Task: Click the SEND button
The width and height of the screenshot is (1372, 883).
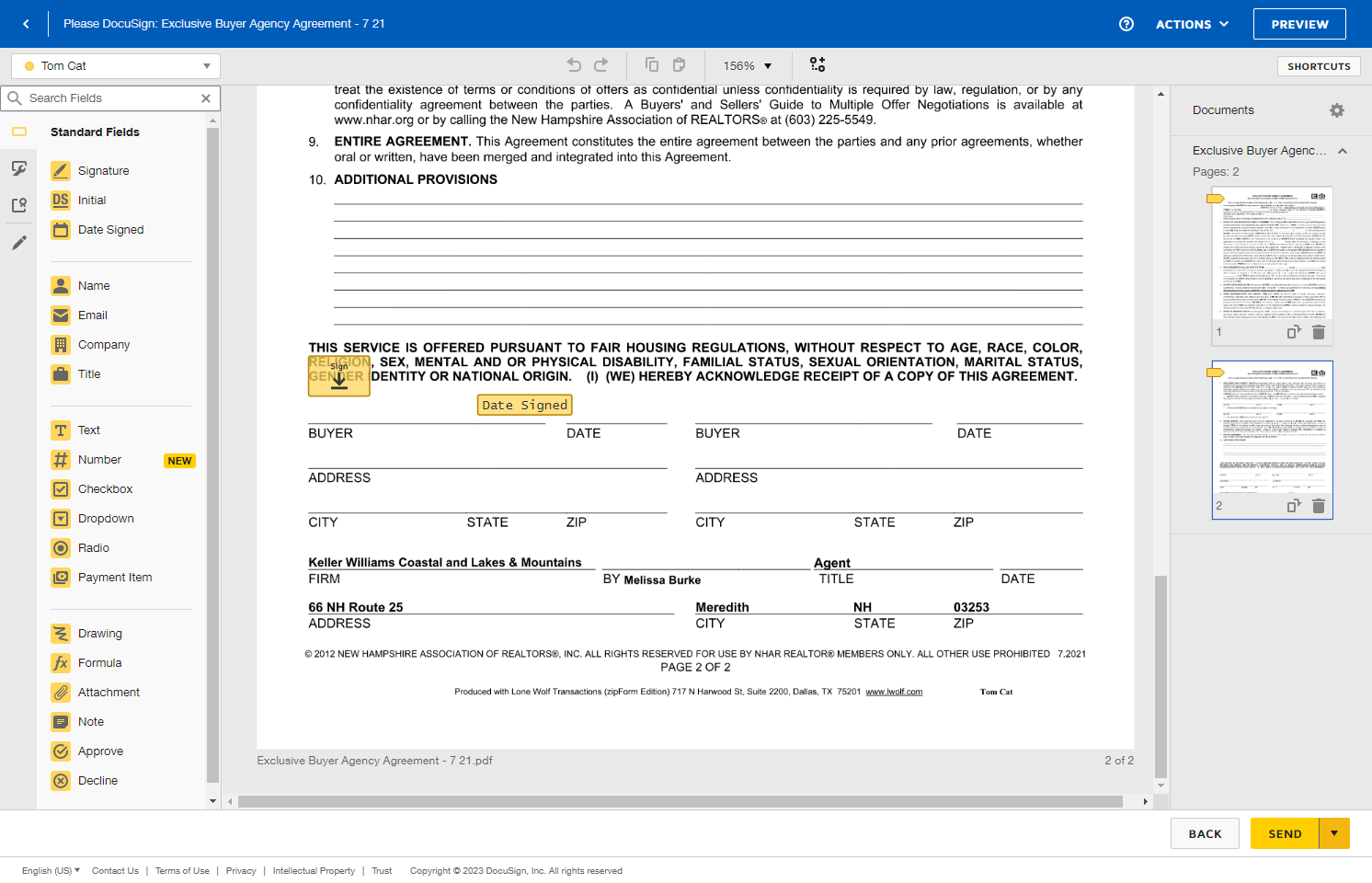Action: (x=1285, y=833)
